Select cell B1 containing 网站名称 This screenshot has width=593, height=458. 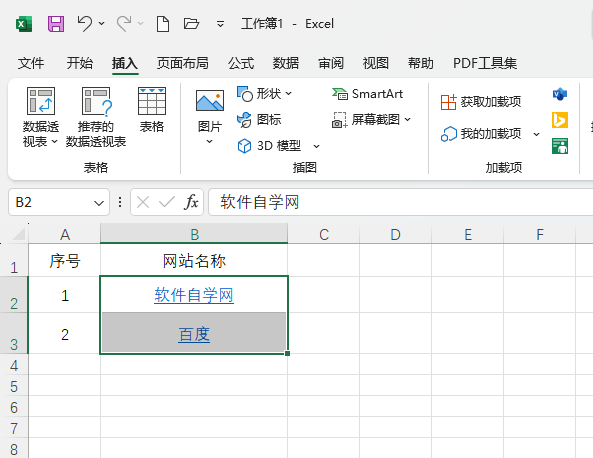pos(194,260)
